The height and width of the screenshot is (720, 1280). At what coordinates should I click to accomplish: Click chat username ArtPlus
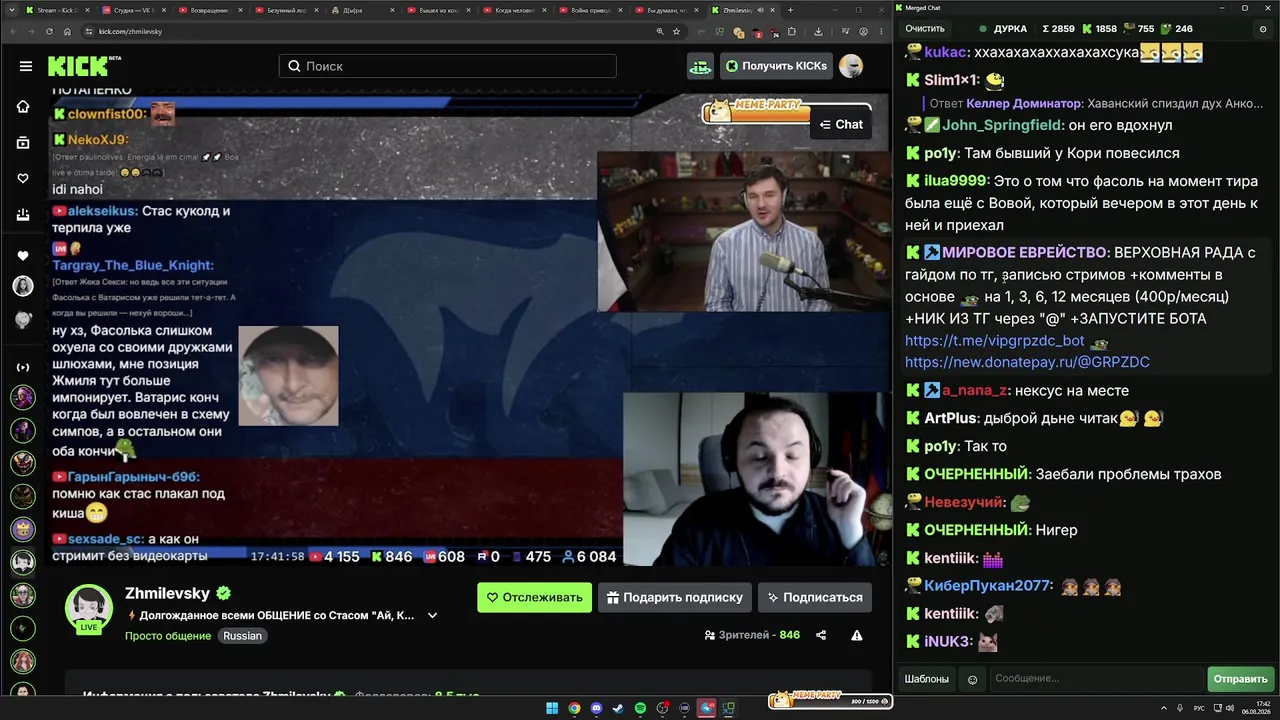[950, 418]
